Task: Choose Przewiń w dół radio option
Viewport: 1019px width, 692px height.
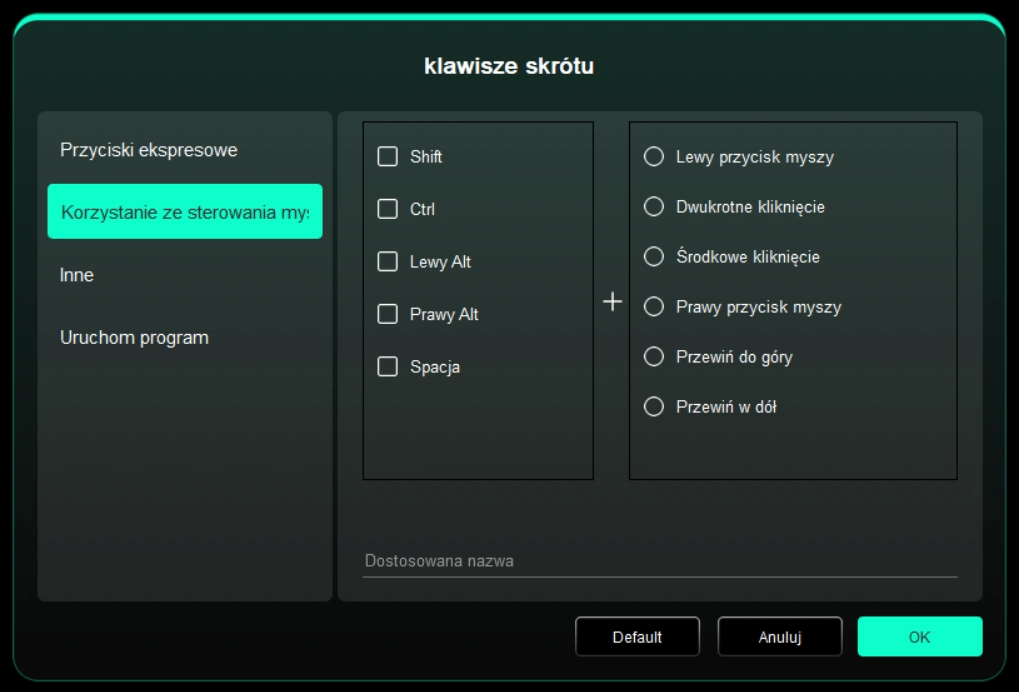Action: coord(654,407)
